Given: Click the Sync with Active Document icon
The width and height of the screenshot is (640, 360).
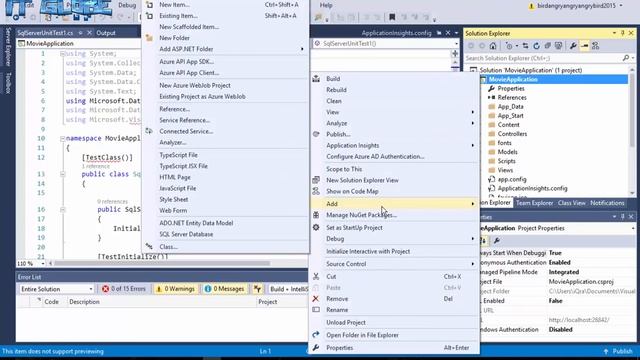Looking at the screenshot, I should (525, 46).
